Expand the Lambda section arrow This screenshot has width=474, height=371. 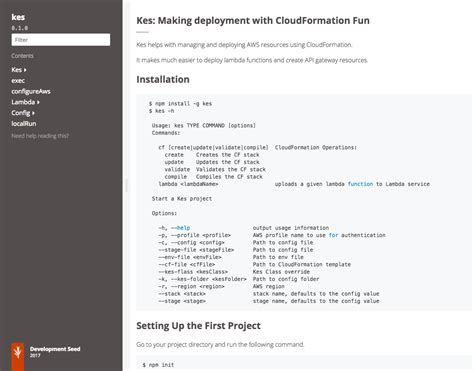point(38,102)
